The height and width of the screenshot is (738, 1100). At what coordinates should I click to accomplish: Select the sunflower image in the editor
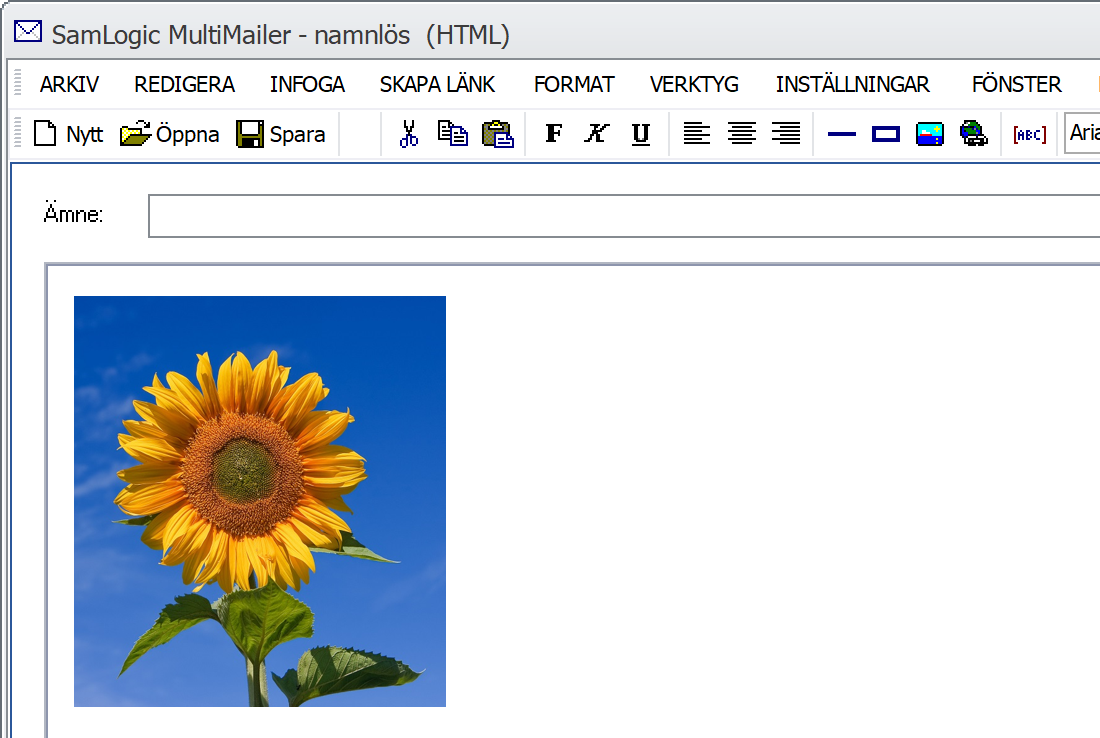pyautogui.click(x=260, y=501)
